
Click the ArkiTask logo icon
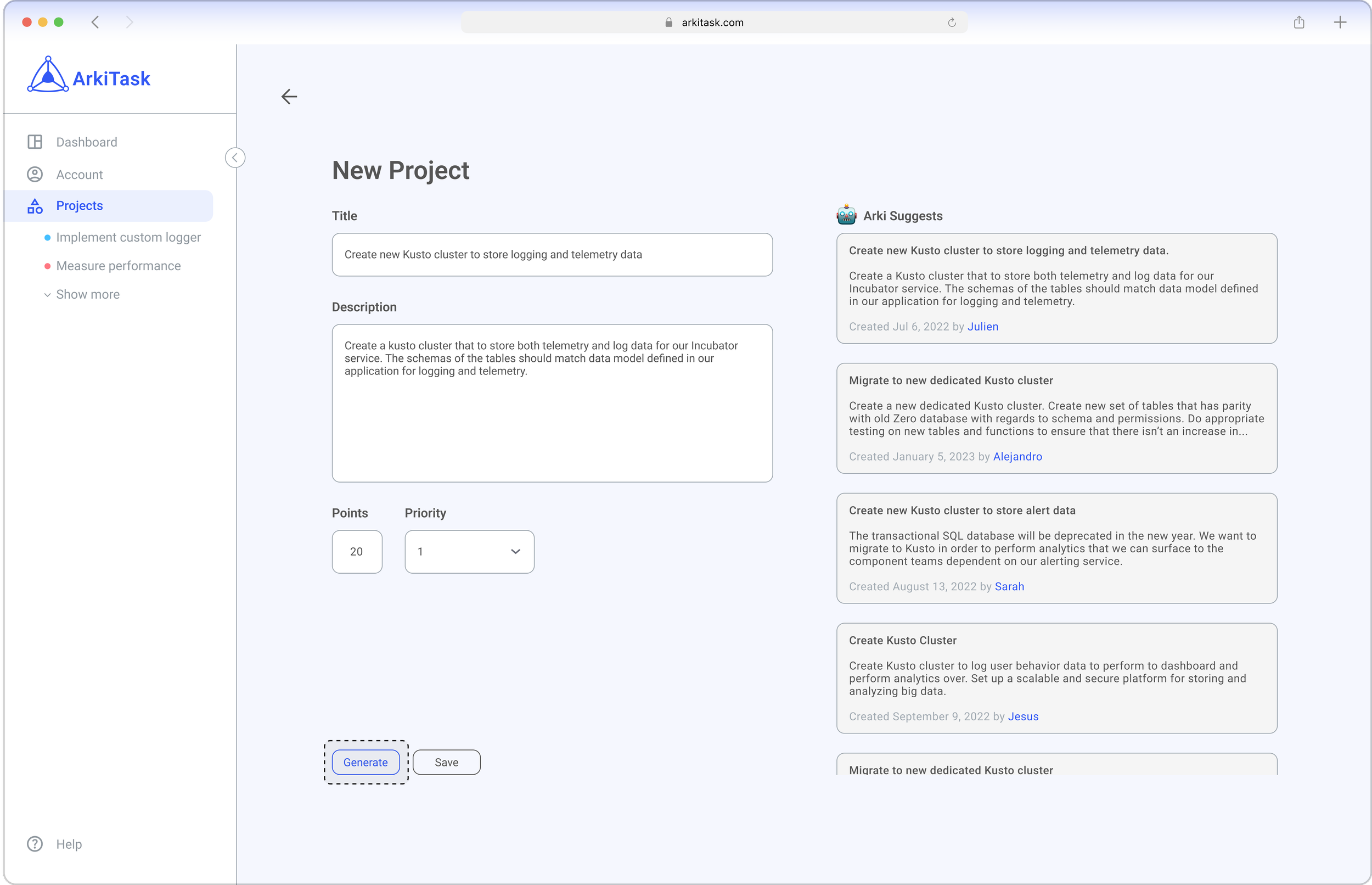(48, 75)
